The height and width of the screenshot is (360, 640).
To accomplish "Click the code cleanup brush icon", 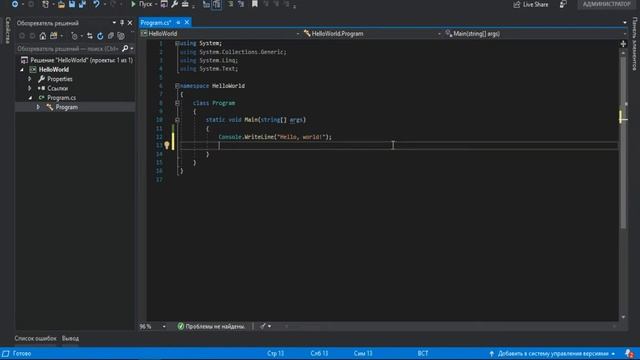I will pos(262,326).
